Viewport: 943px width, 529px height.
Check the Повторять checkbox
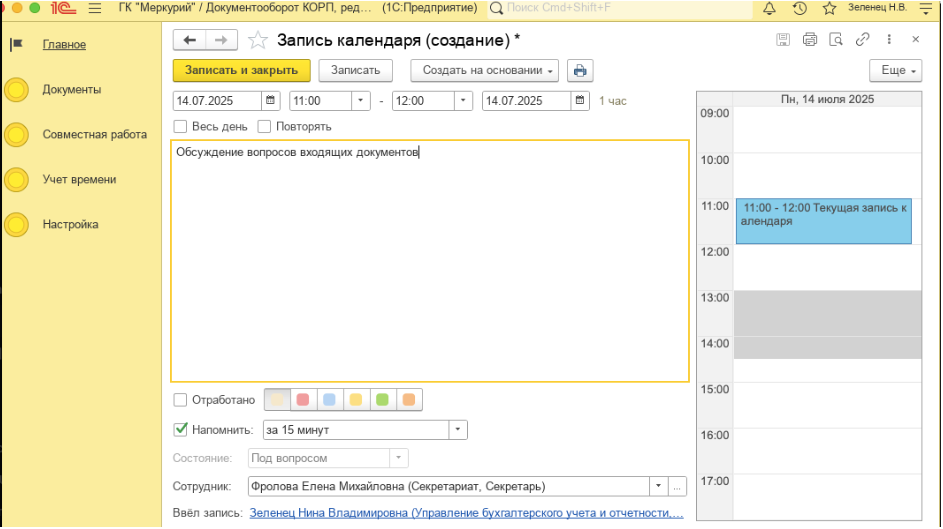[265, 127]
